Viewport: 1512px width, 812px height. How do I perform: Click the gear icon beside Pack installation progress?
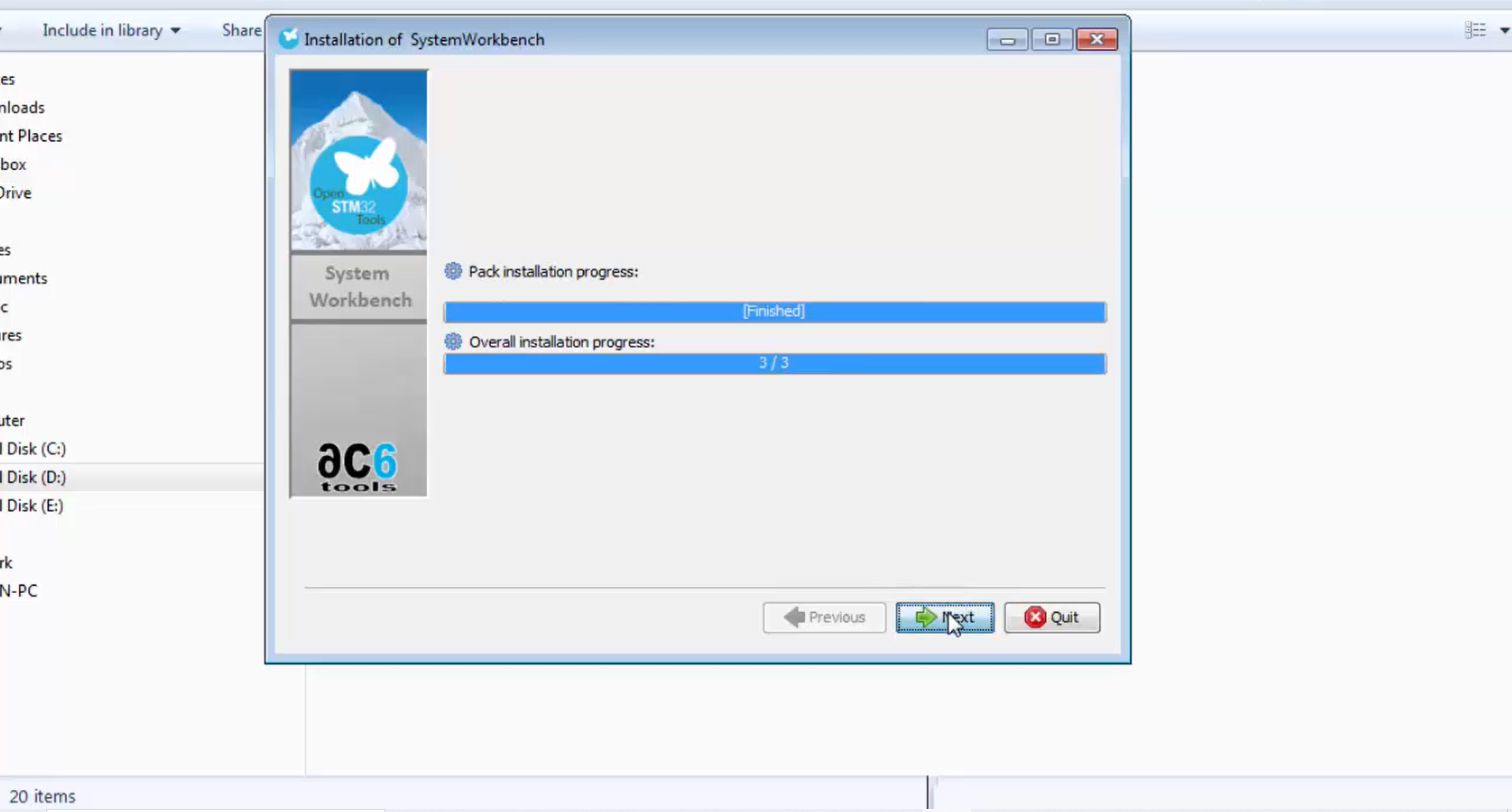[x=453, y=272]
